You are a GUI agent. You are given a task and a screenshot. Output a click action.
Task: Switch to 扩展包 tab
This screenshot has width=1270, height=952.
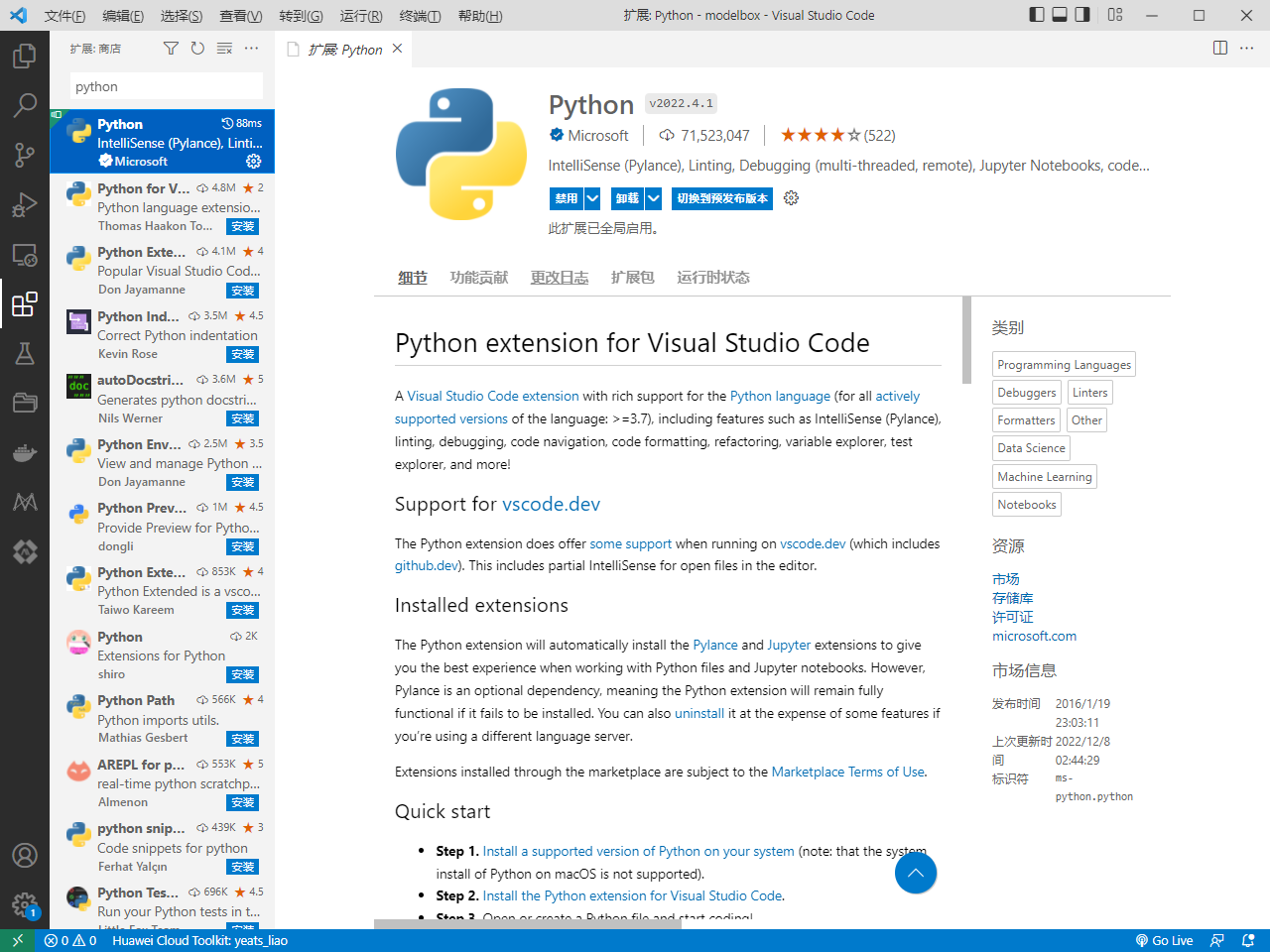633,278
